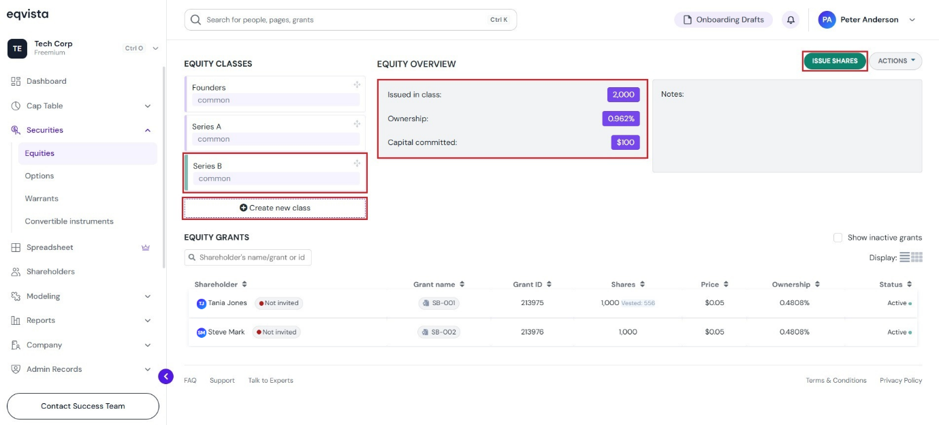
Task: Collapse sidebar with purple arrow button
Action: 166,377
